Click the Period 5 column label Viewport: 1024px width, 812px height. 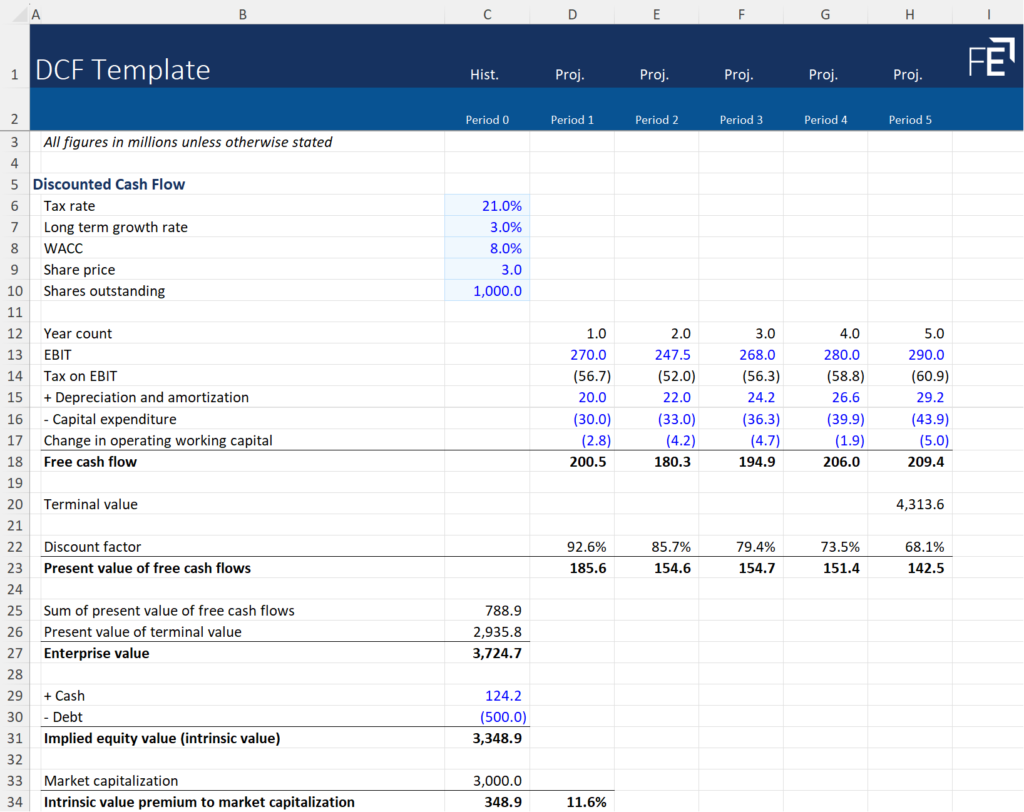(x=909, y=119)
